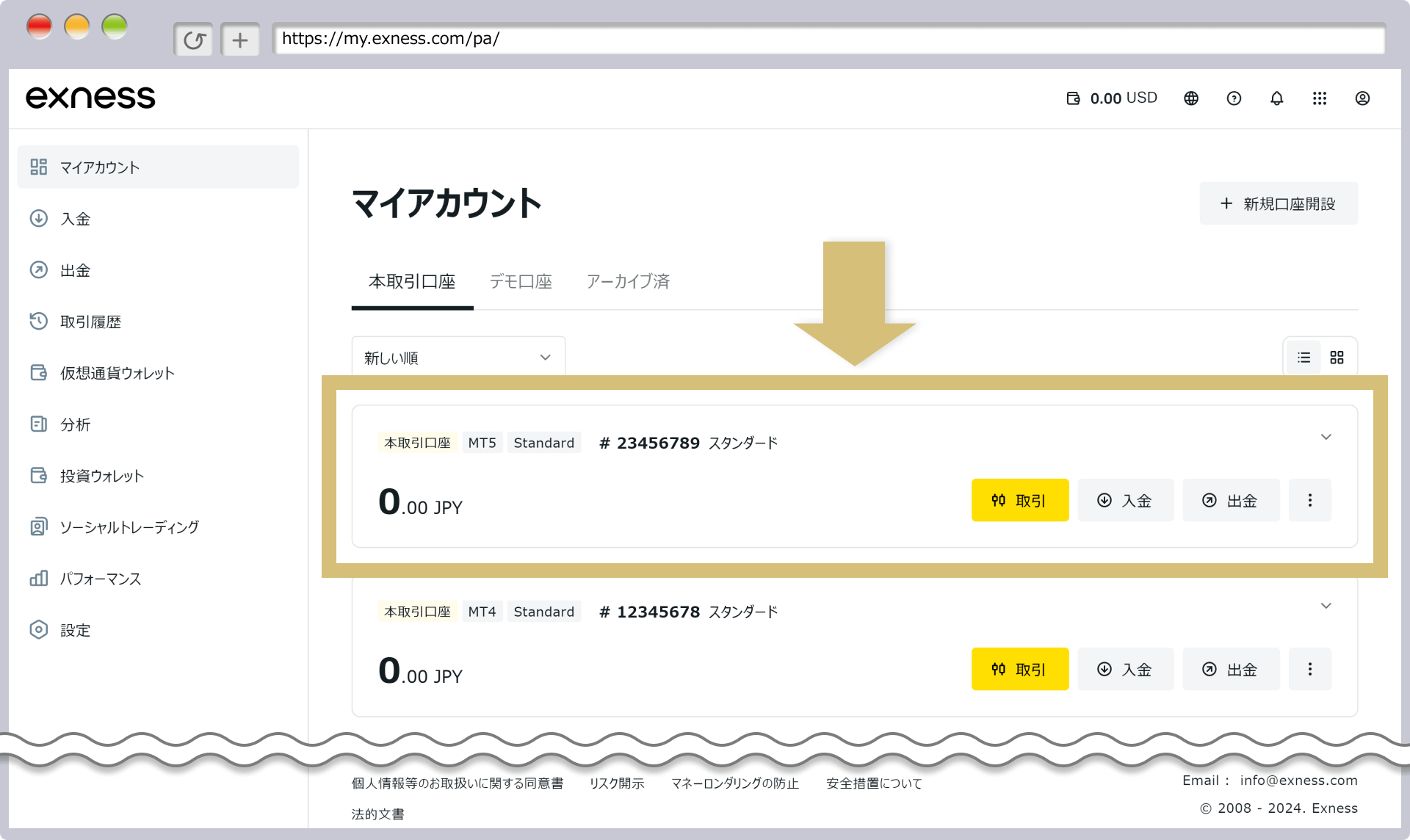This screenshot has width=1410, height=840.
Task: Open 分析 in the sidebar
Action: (x=158, y=424)
